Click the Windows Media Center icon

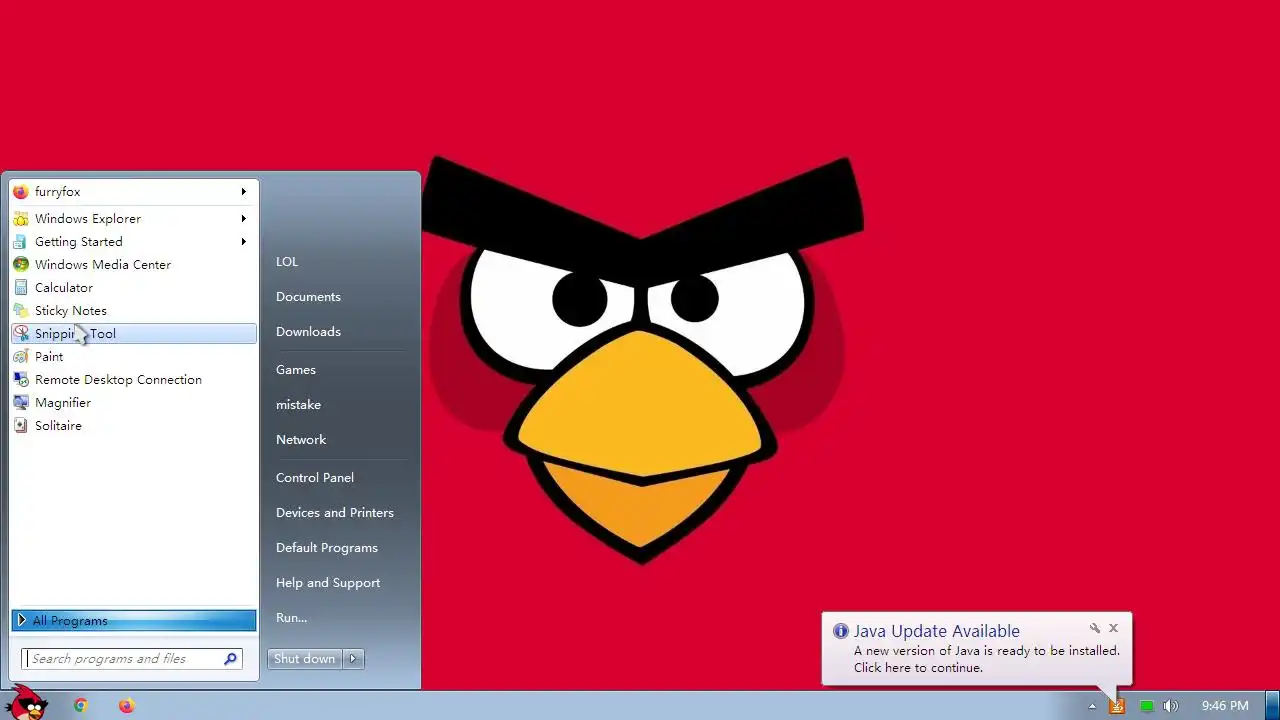coord(21,265)
